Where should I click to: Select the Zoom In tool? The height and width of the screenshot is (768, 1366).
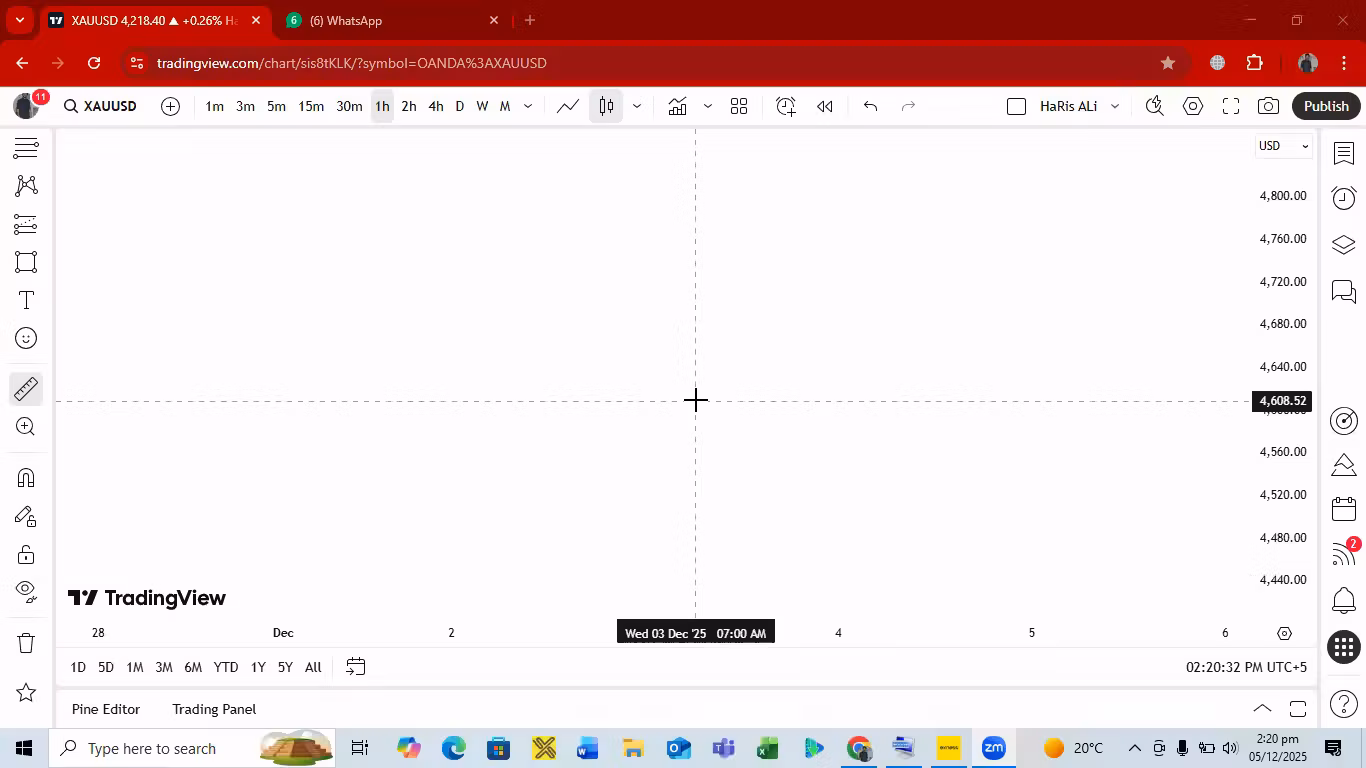[x=26, y=427]
